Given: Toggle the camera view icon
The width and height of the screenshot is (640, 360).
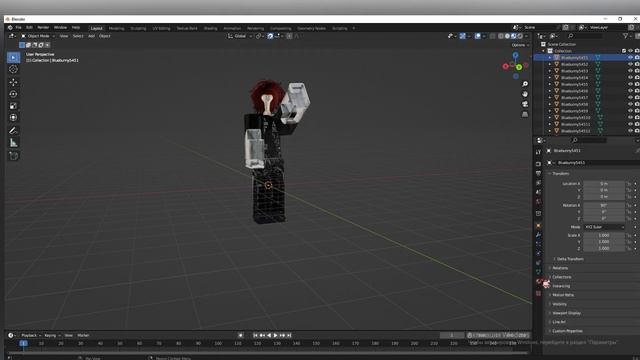Looking at the screenshot, I should [x=525, y=104].
